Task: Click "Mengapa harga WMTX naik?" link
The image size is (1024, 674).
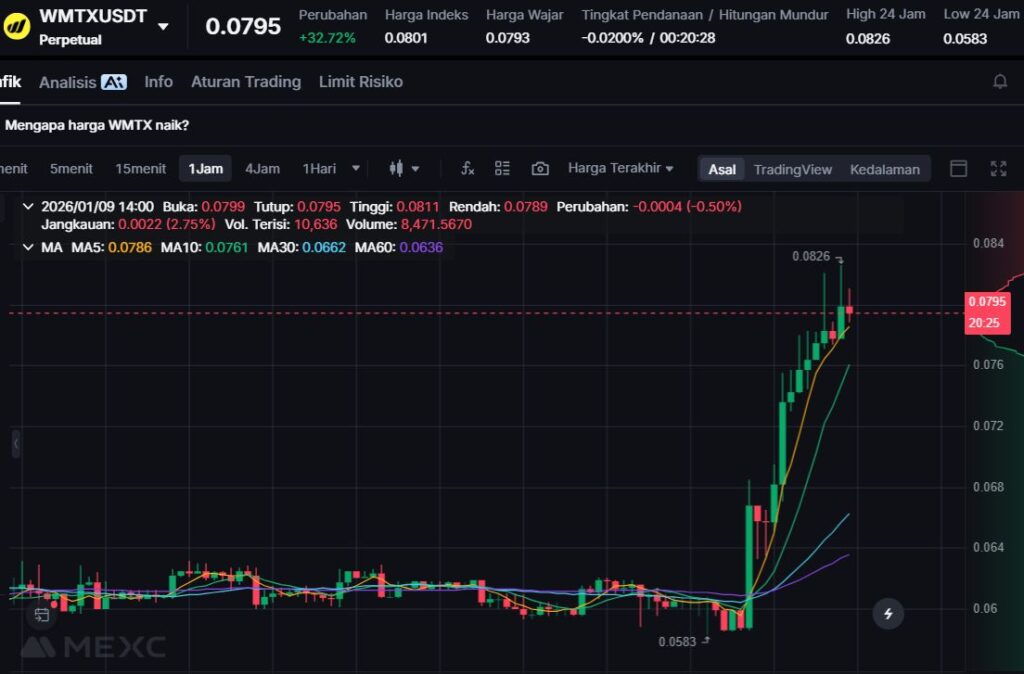Action: [97, 126]
